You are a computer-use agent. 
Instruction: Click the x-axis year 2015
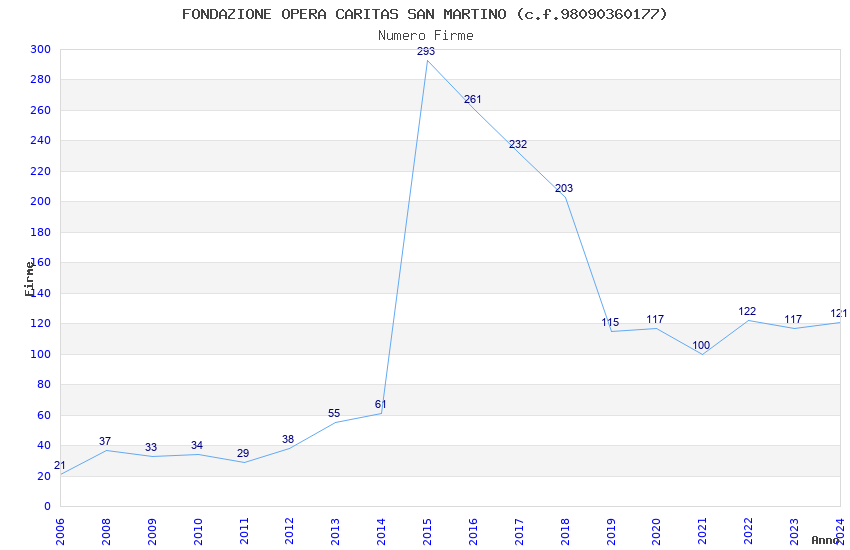tap(427, 532)
